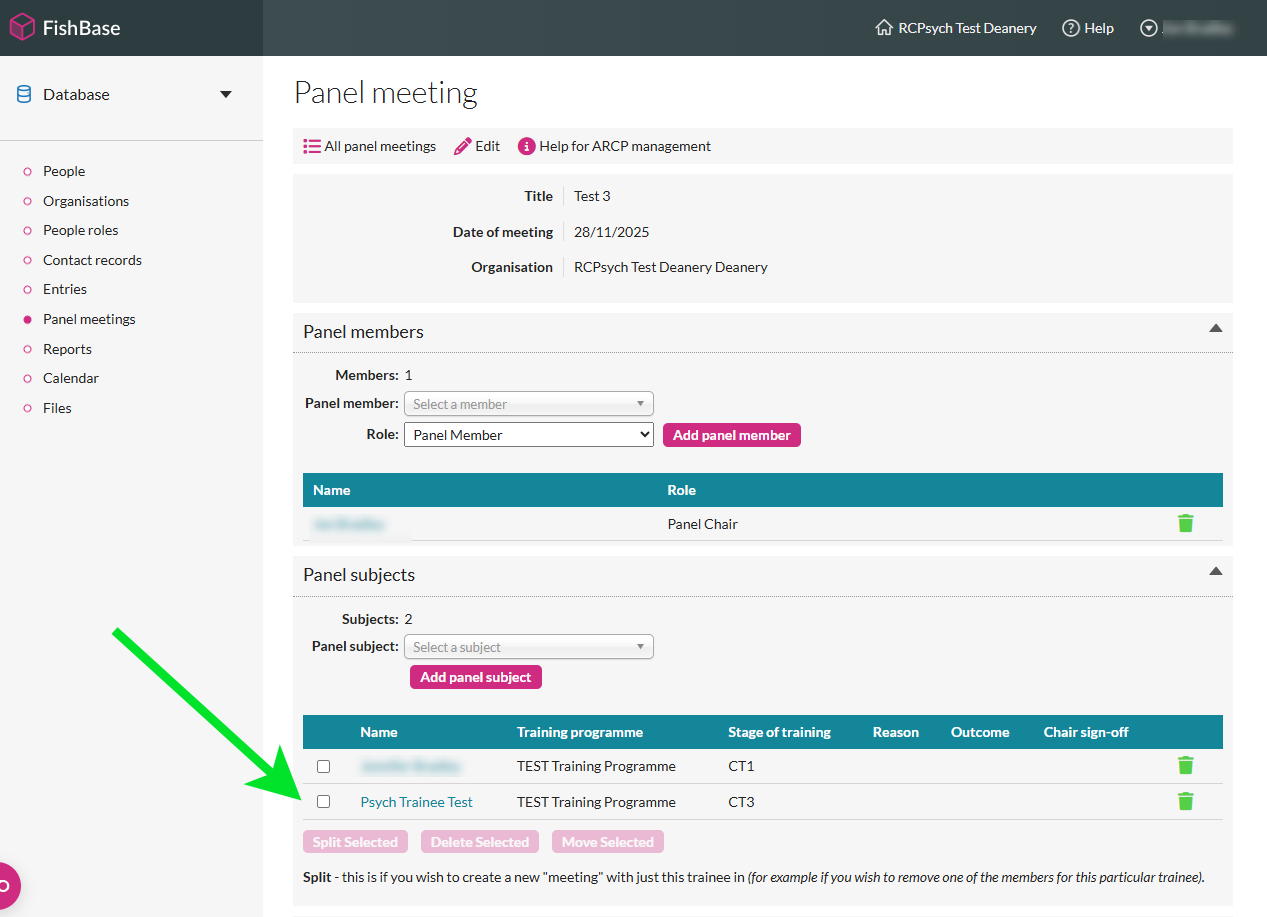Image resolution: width=1267 pixels, height=917 pixels.
Task: Click the Database cylinder icon in sidebar
Action: click(x=23, y=94)
